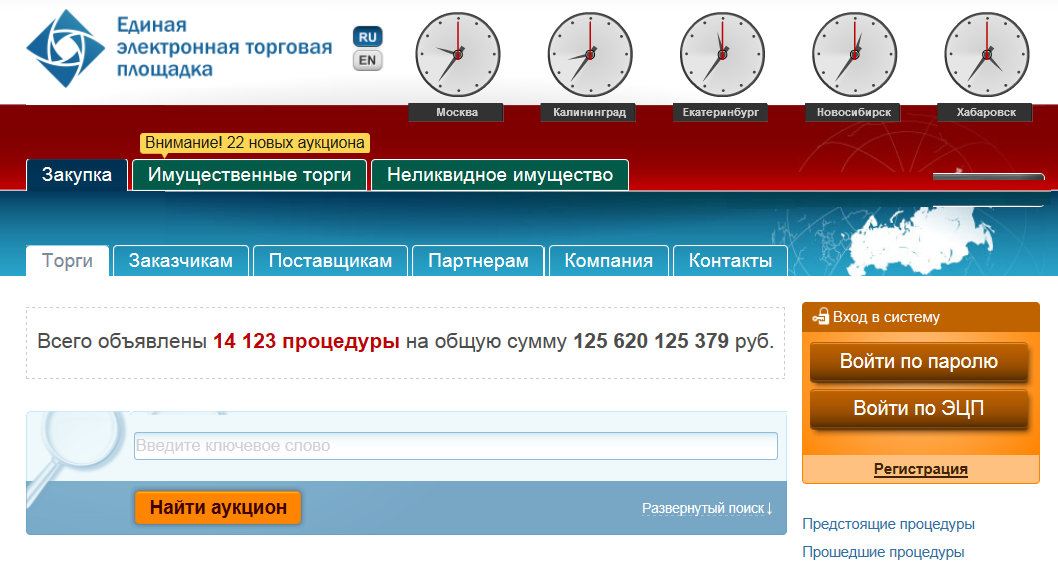The height and width of the screenshot is (564, 1058).
Task: Expand Развернутый поиск advanced search
Action: coord(707,509)
